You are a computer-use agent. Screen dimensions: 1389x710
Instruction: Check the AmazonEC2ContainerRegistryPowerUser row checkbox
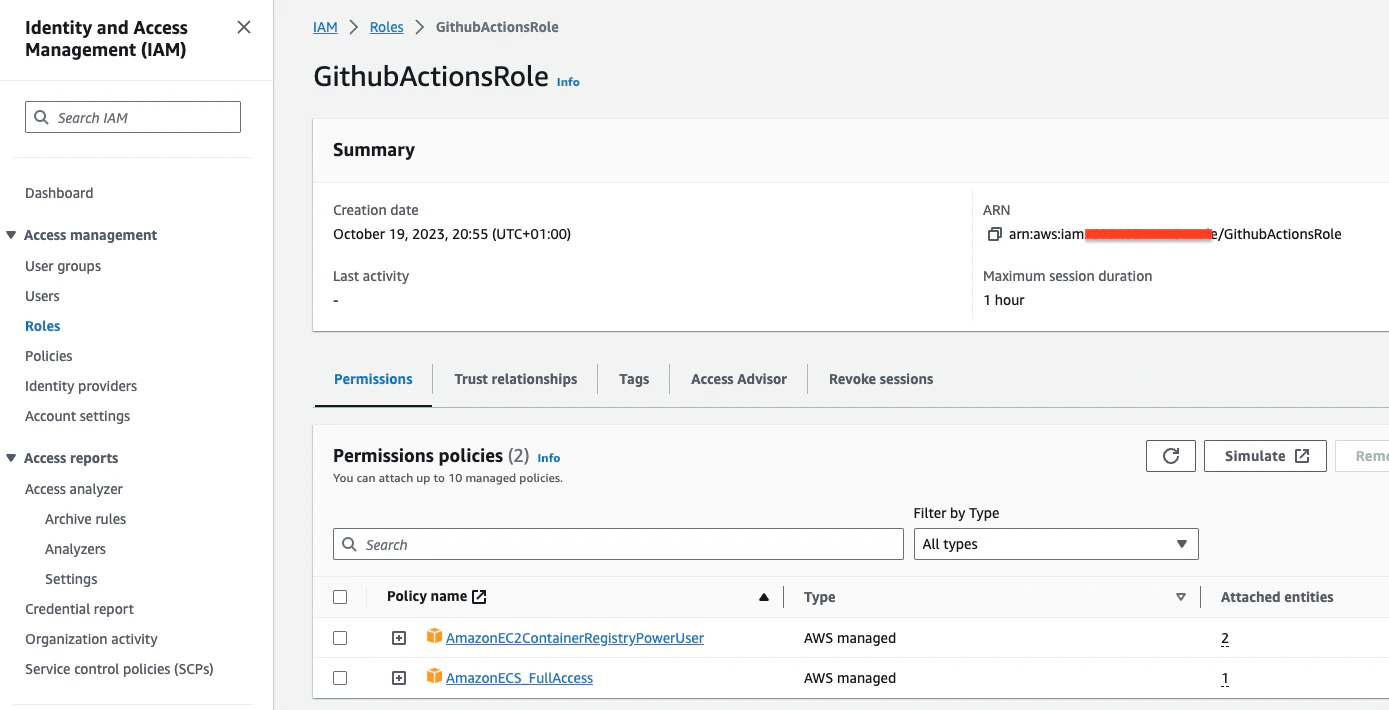tap(340, 637)
